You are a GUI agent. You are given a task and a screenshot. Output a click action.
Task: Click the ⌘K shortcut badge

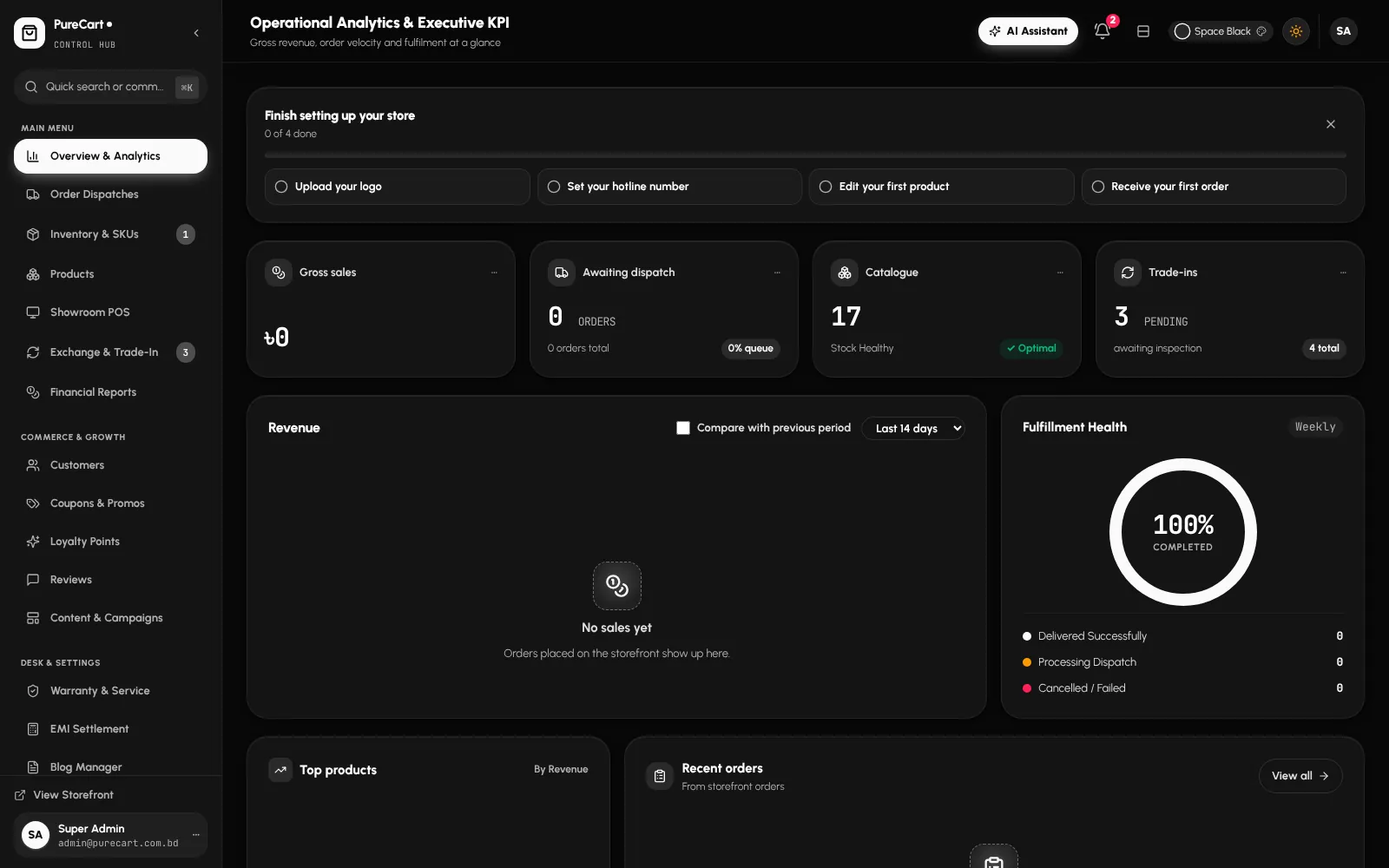pyautogui.click(x=187, y=88)
